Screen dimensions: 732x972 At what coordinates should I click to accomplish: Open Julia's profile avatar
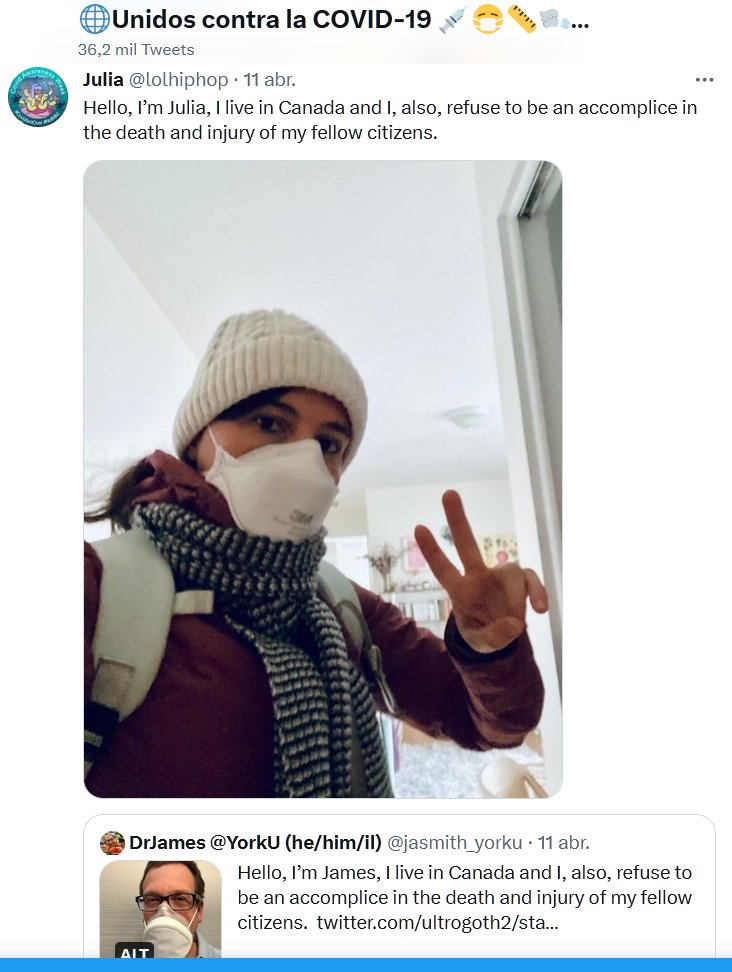tap(37, 98)
